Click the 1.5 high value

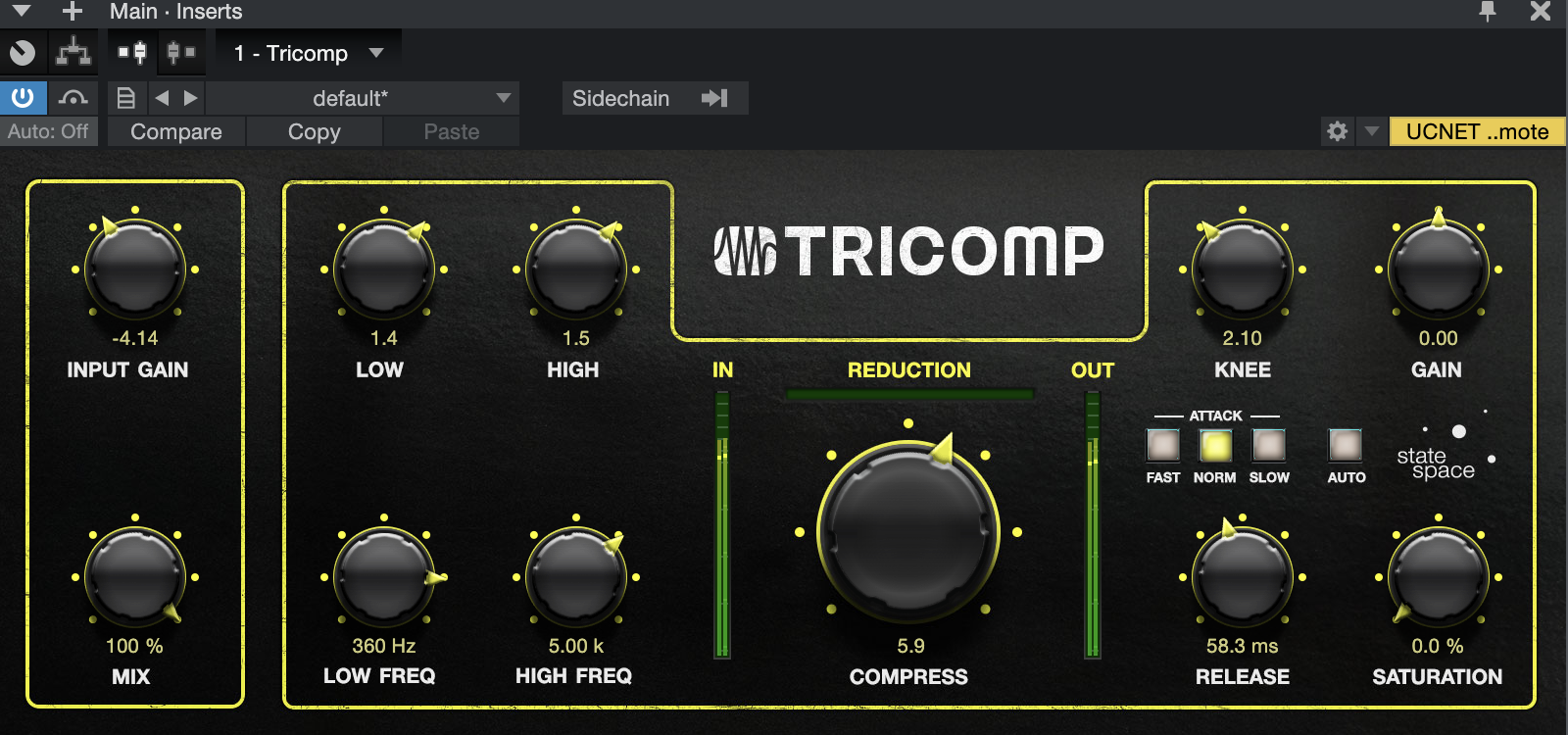coord(576,338)
